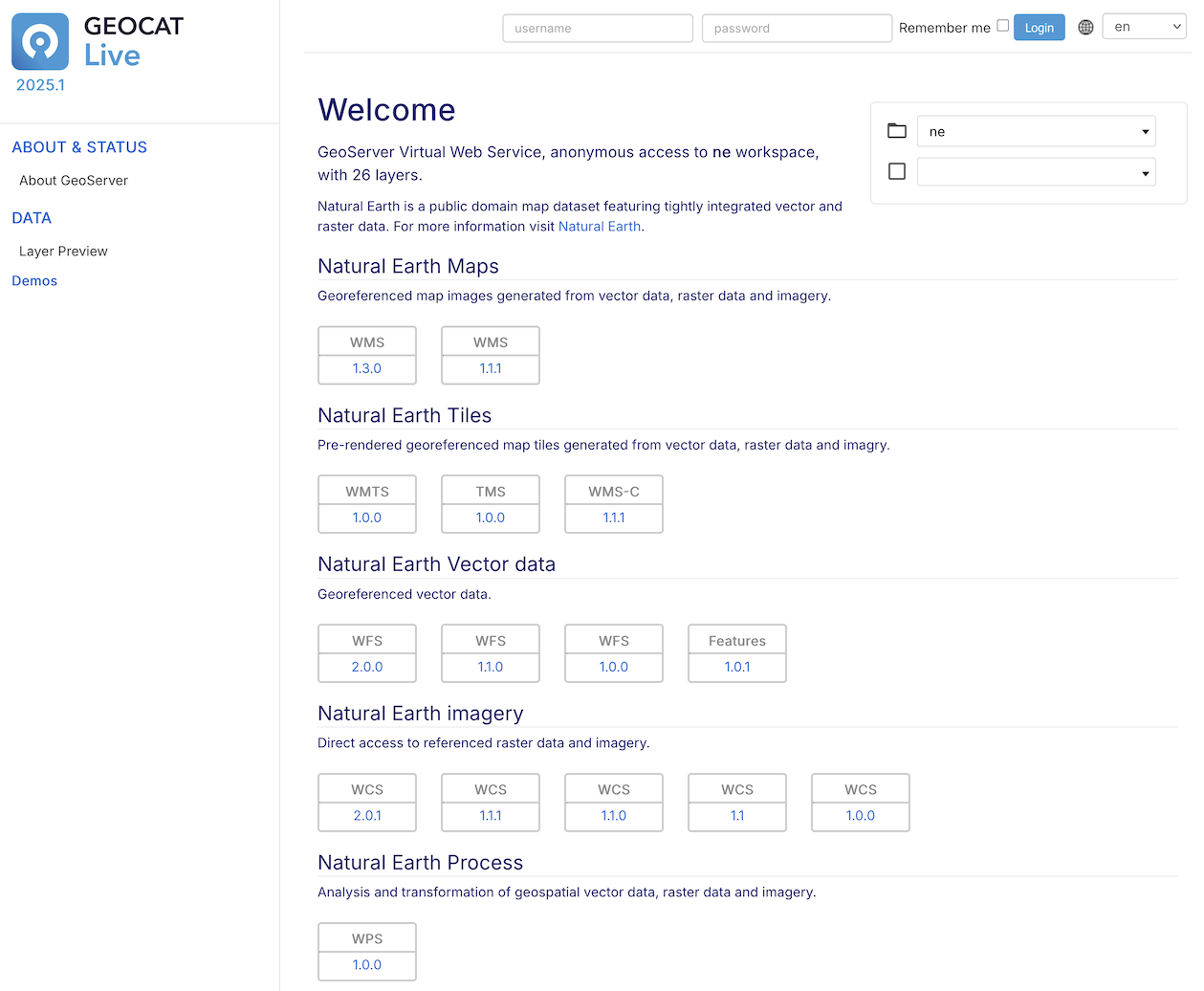Click the Welcome heading

pyautogui.click(x=386, y=110)
